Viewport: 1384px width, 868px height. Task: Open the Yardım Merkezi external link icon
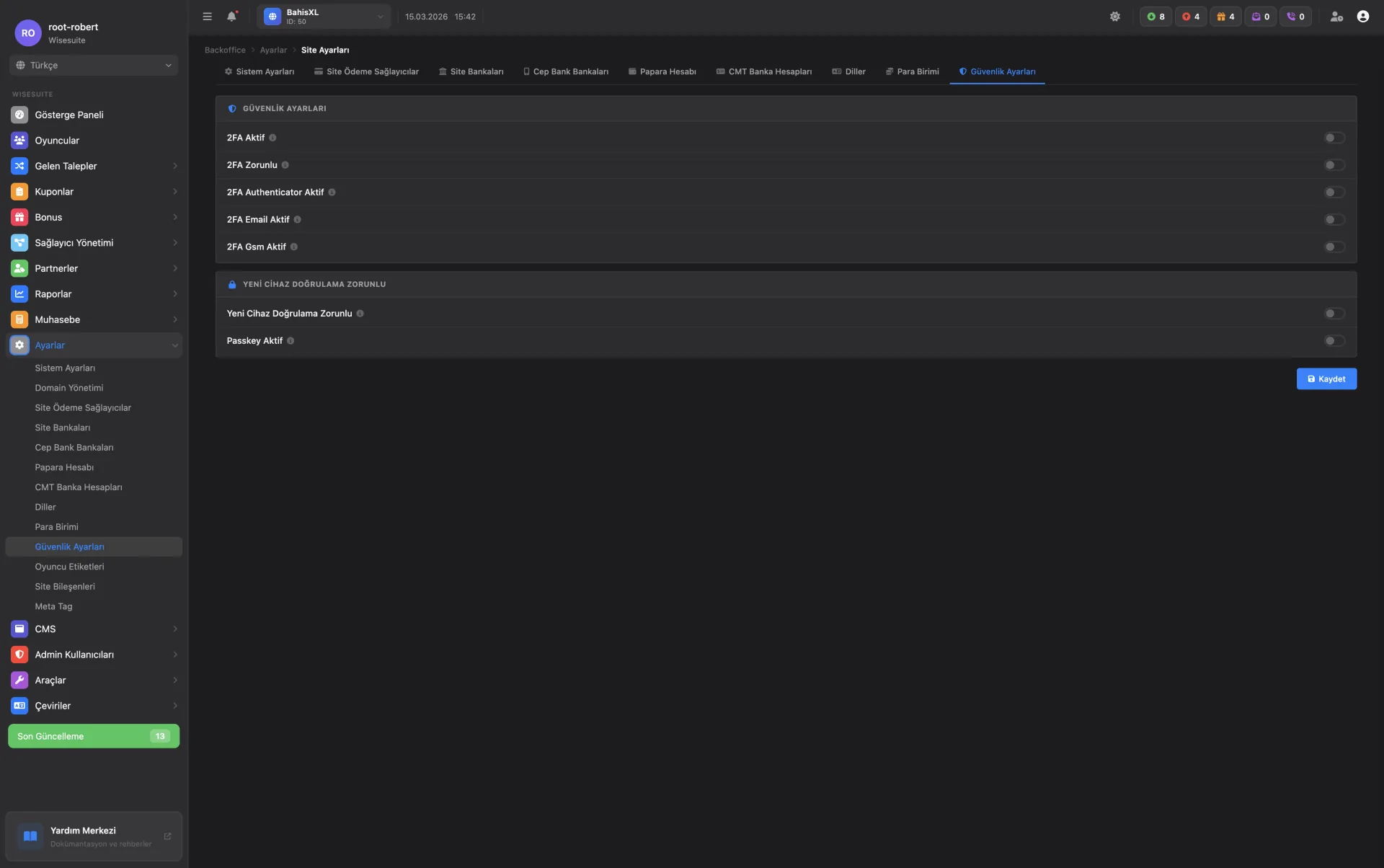pyautogui.click(x=167, y=836)
